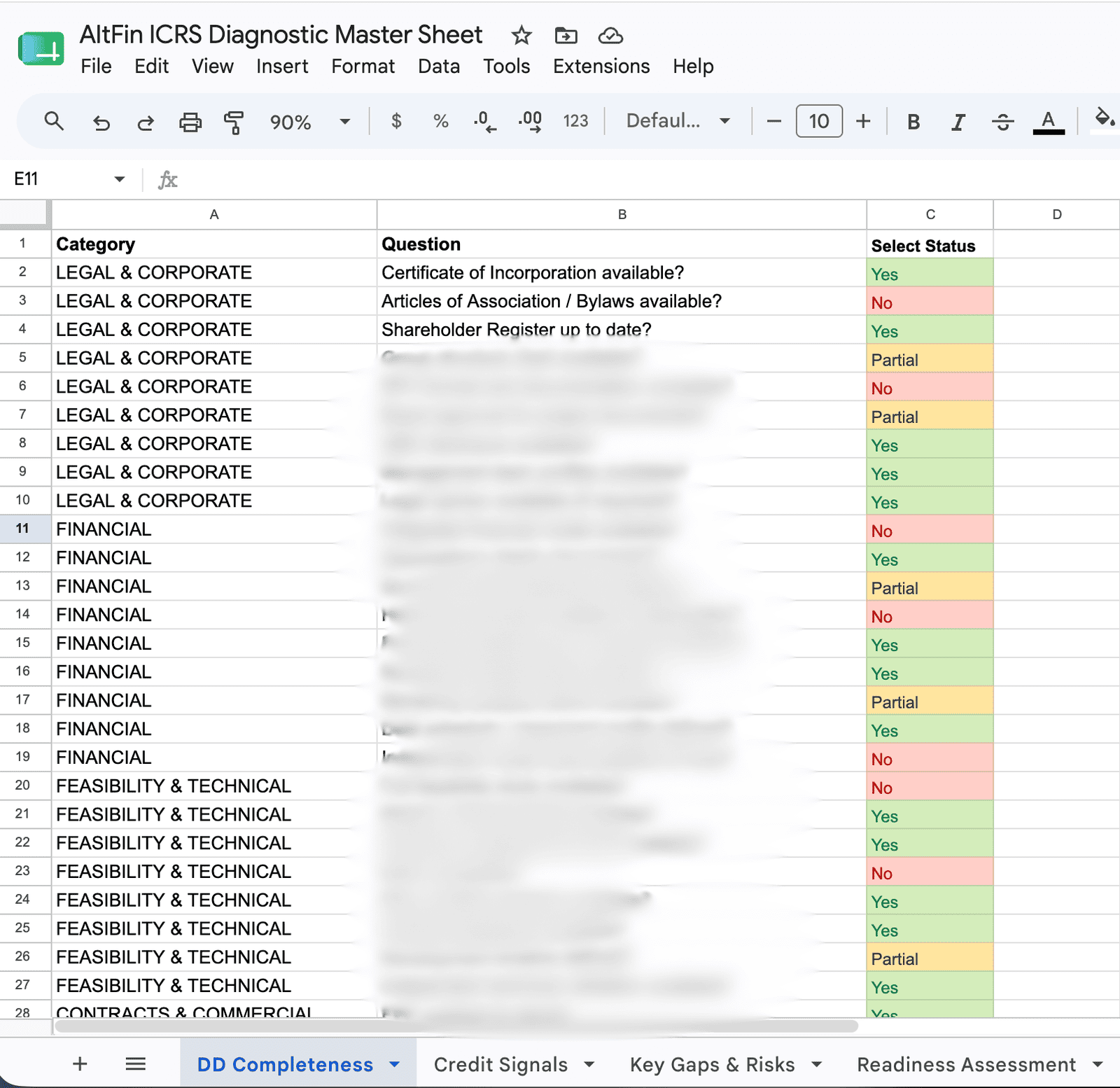Screen dimensions: 1120x1088
Task: Click the move to folder icon
Action: pos(566,35)
